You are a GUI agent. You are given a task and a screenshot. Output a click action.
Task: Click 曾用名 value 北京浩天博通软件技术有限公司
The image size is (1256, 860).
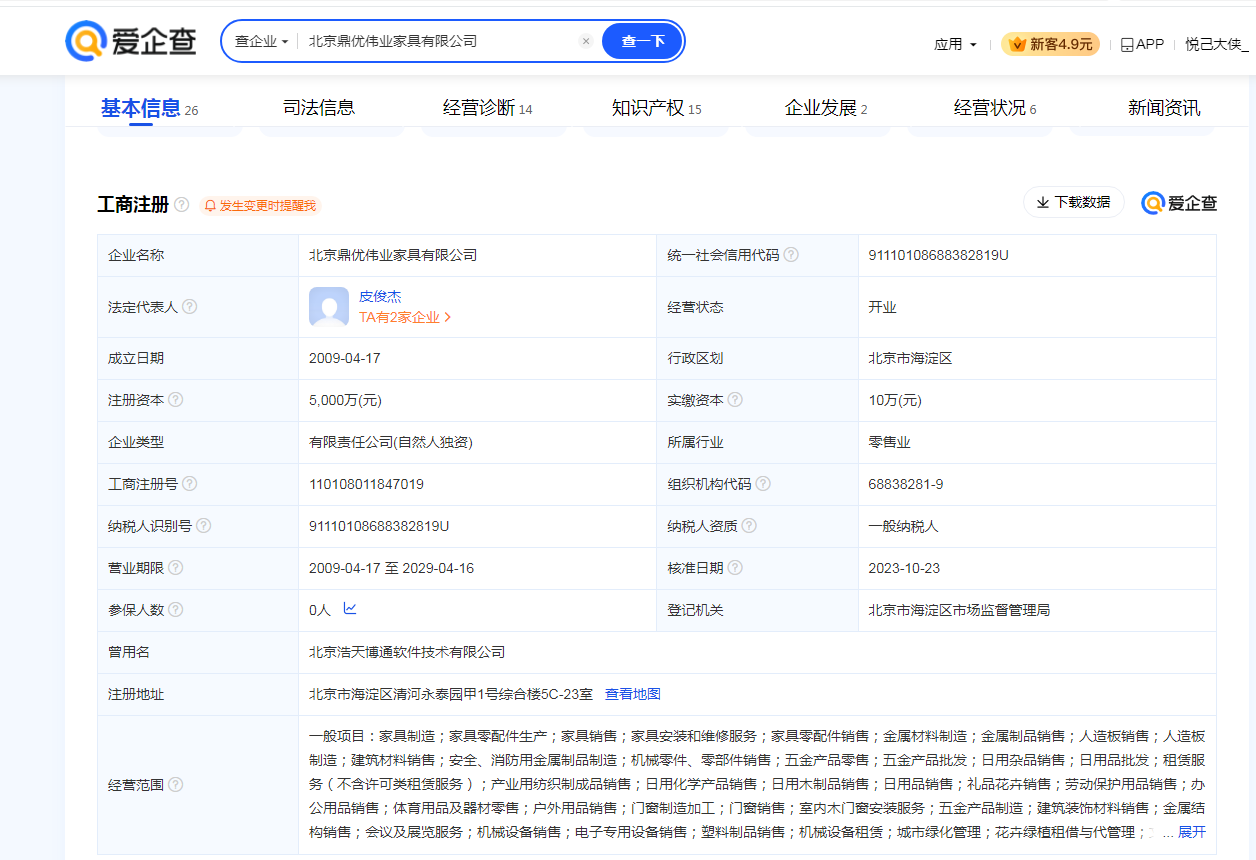pyautogui.click(x=407, y=652)
